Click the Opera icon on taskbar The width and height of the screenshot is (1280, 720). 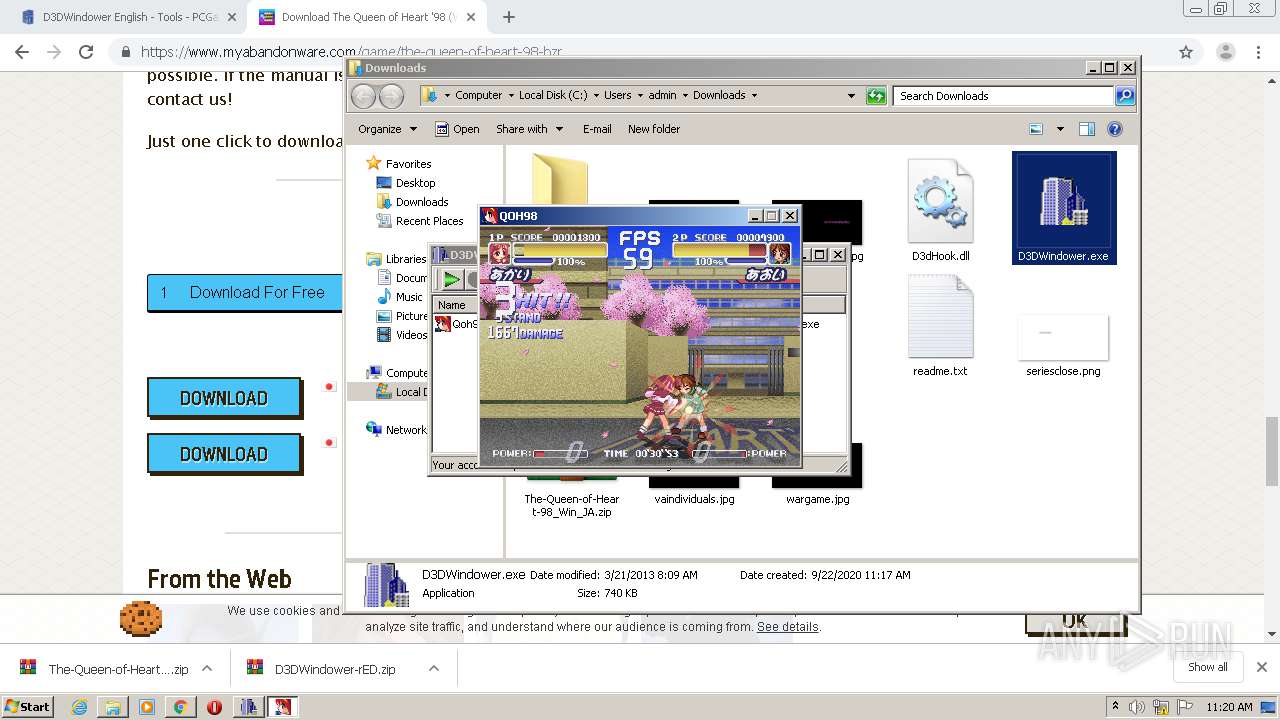[214, 707]
